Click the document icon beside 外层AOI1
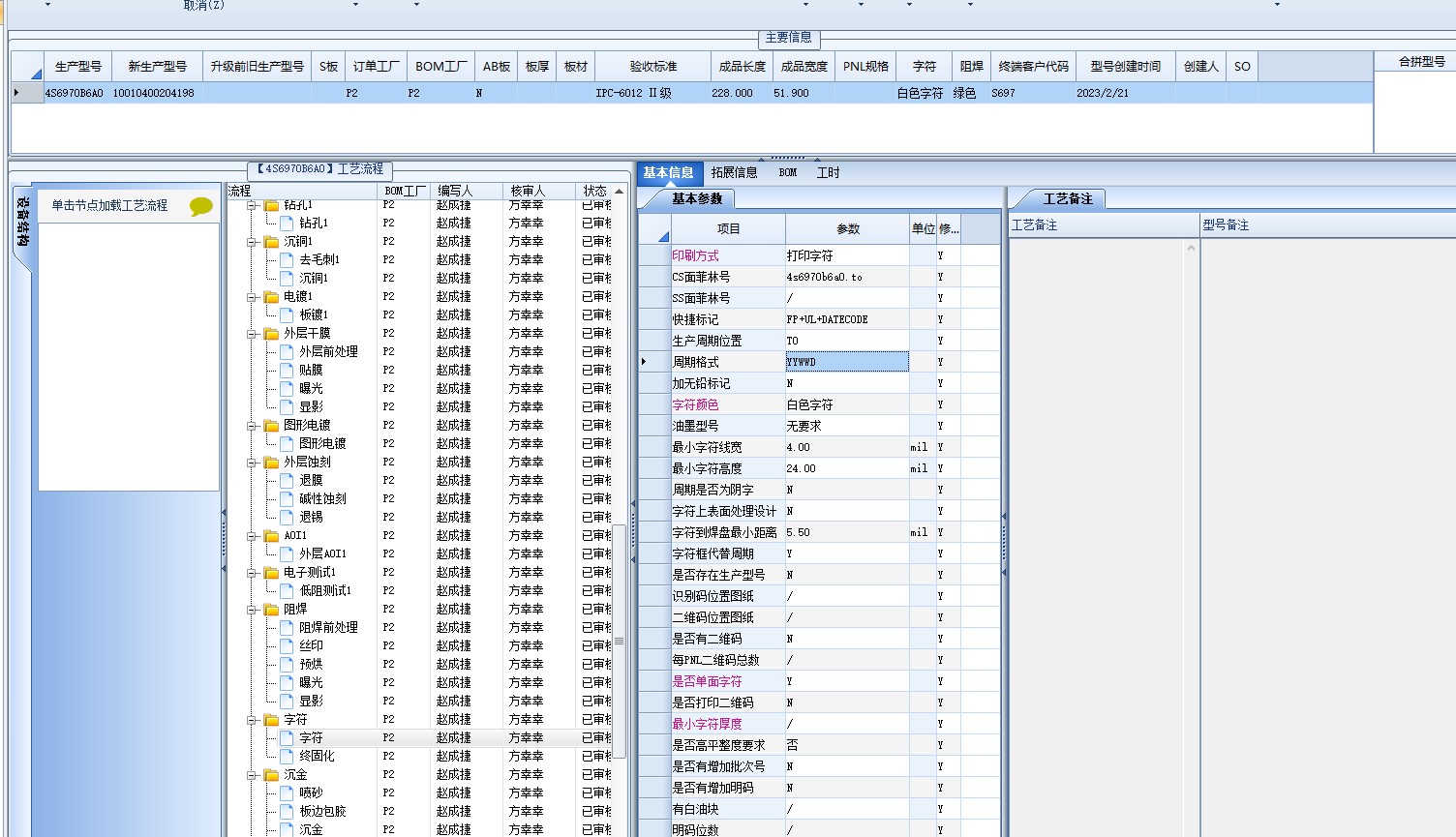This screenshot has height=837, width=1456. pos(287,553)
